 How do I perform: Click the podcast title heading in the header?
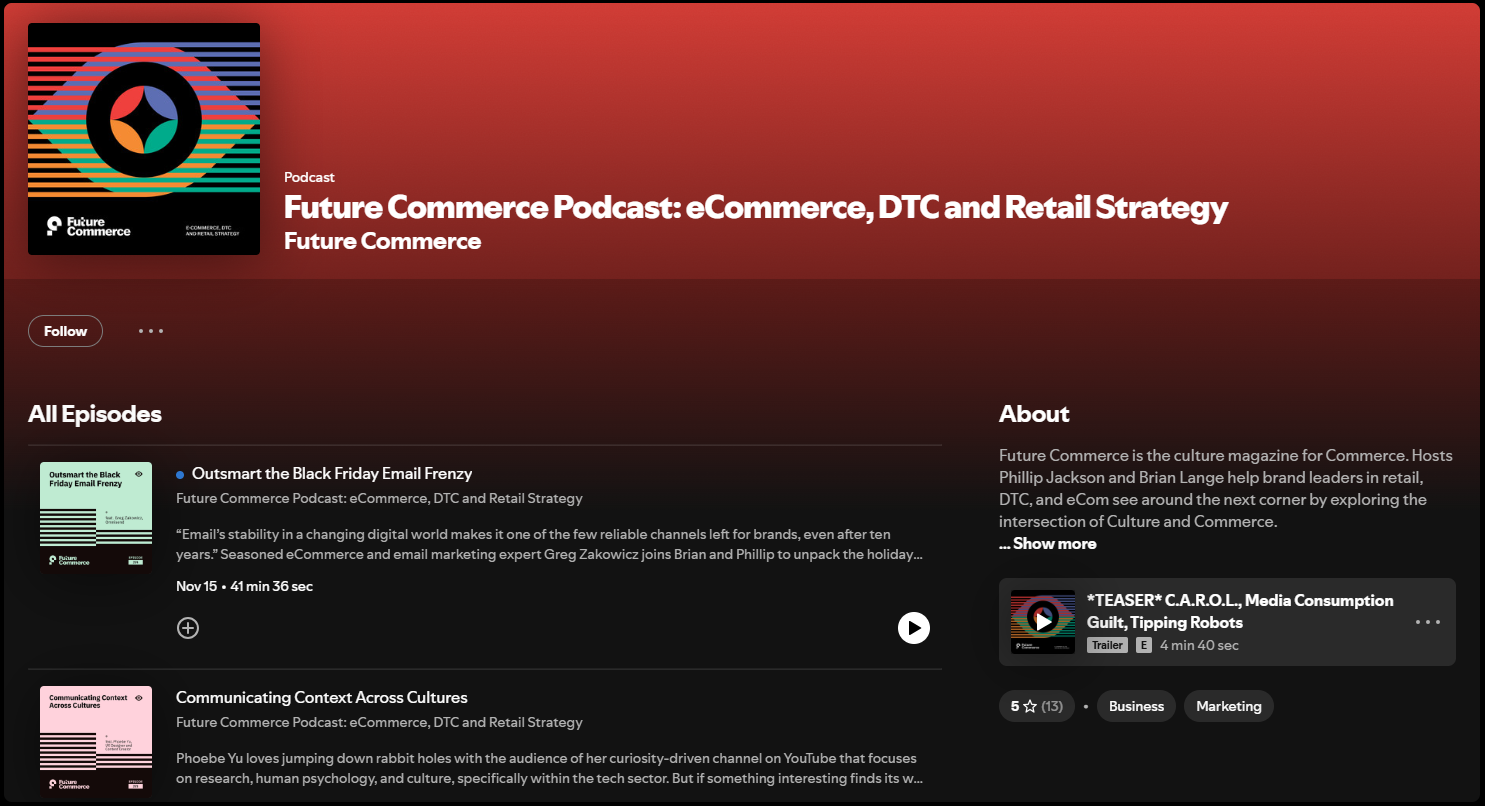pos(756,207)
